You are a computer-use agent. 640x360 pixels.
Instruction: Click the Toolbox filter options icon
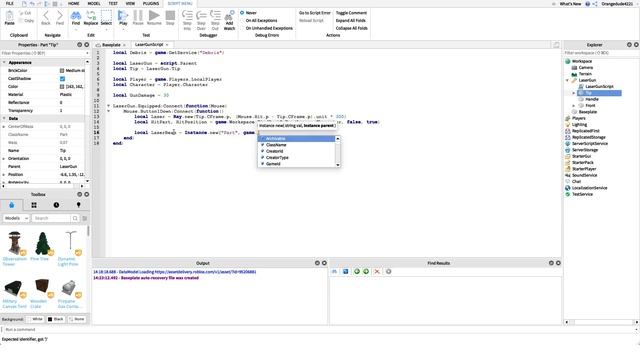pyautogui.click(x=84, y=218)
